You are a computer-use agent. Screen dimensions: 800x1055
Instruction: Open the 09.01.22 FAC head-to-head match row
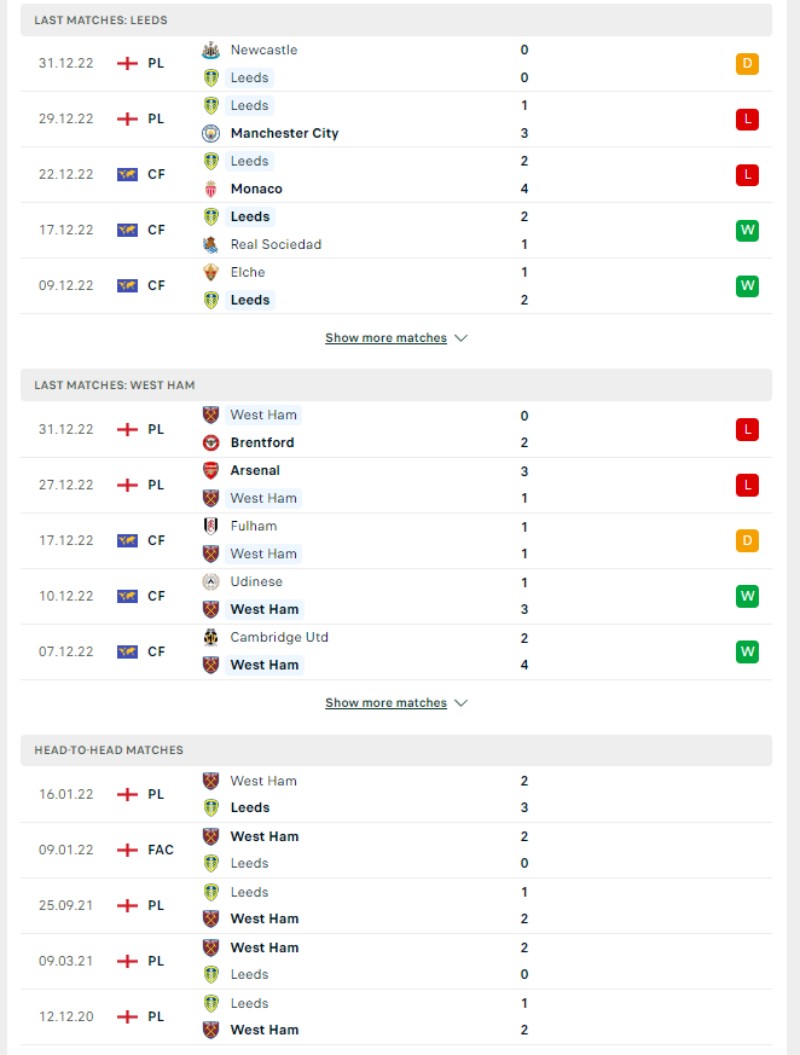(396, 850)
